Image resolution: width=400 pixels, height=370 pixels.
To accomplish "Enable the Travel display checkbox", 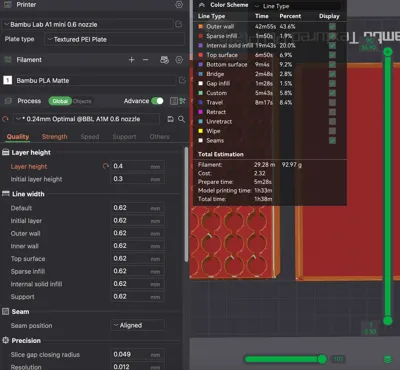I will click(x=332, y=102).
